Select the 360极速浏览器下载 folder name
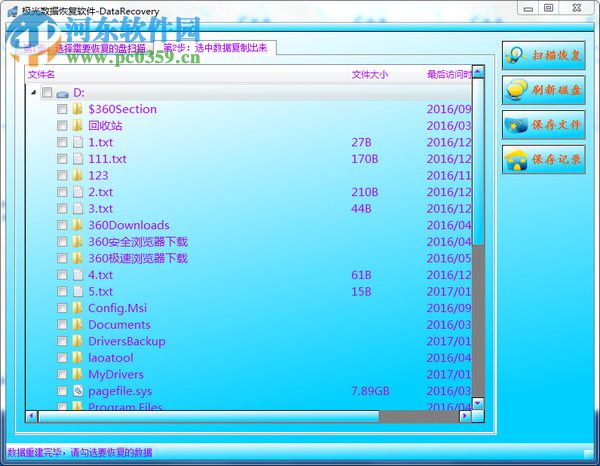The height and width of the screenshot is (466, 600). [138, 258]
